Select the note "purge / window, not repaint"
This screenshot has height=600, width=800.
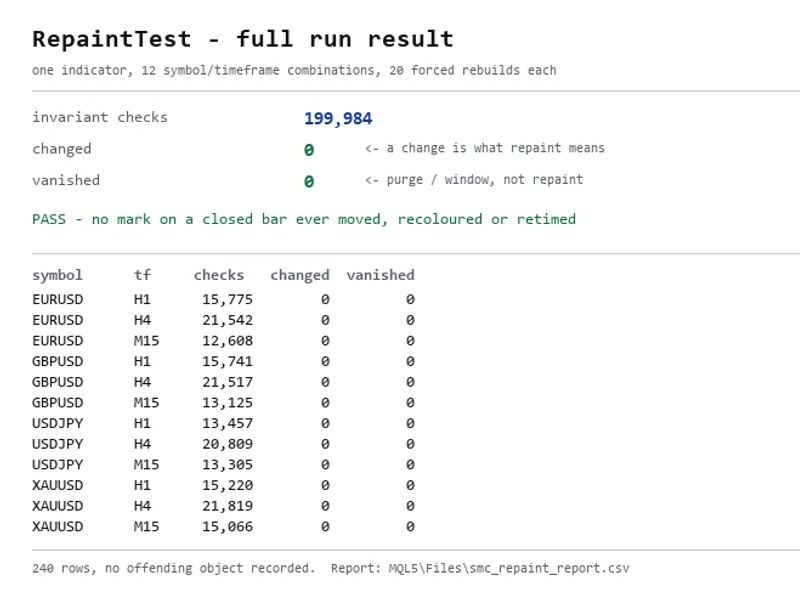click(485, 180)
